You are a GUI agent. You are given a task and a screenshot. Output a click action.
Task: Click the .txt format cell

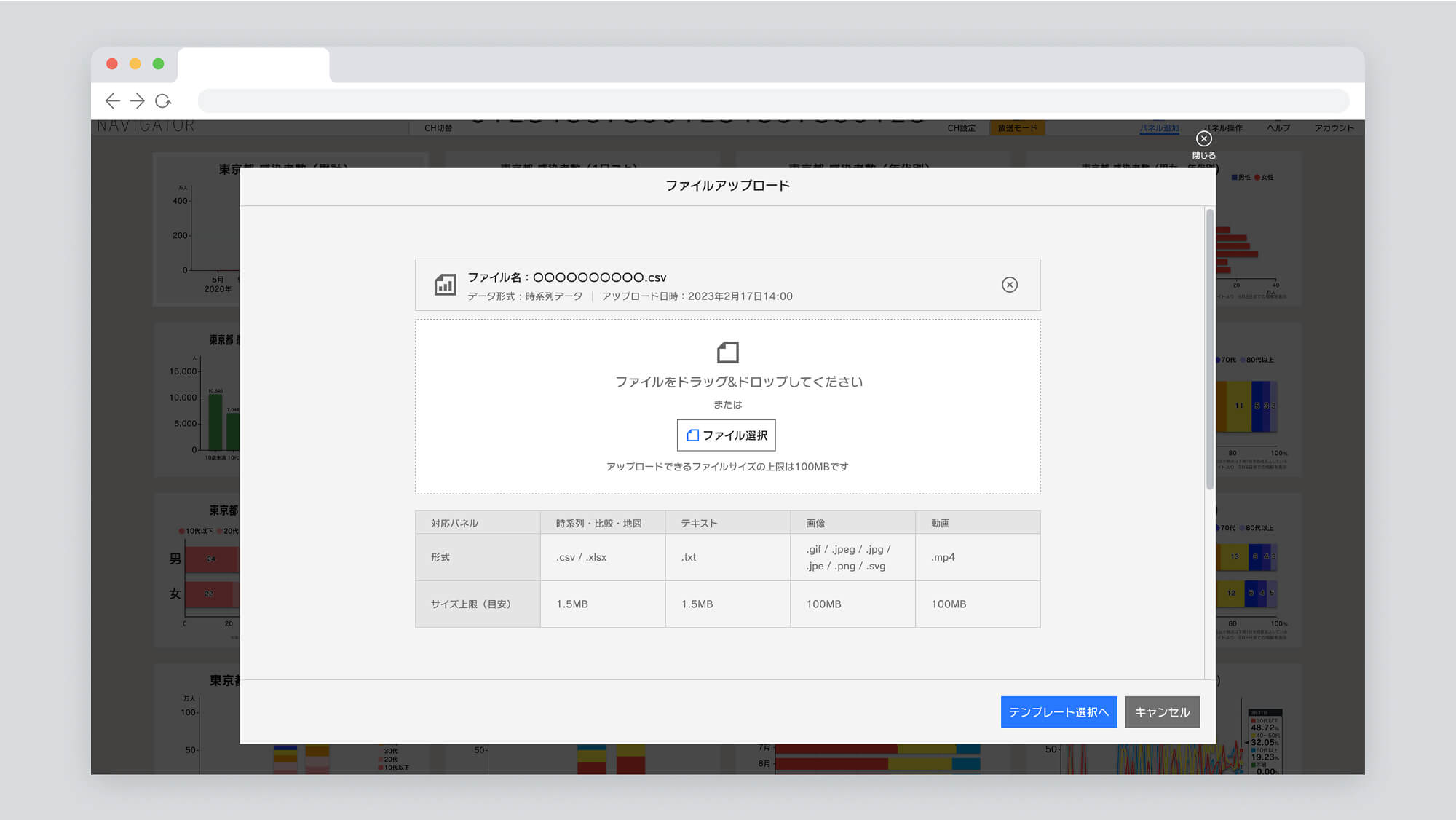(728, 557)
